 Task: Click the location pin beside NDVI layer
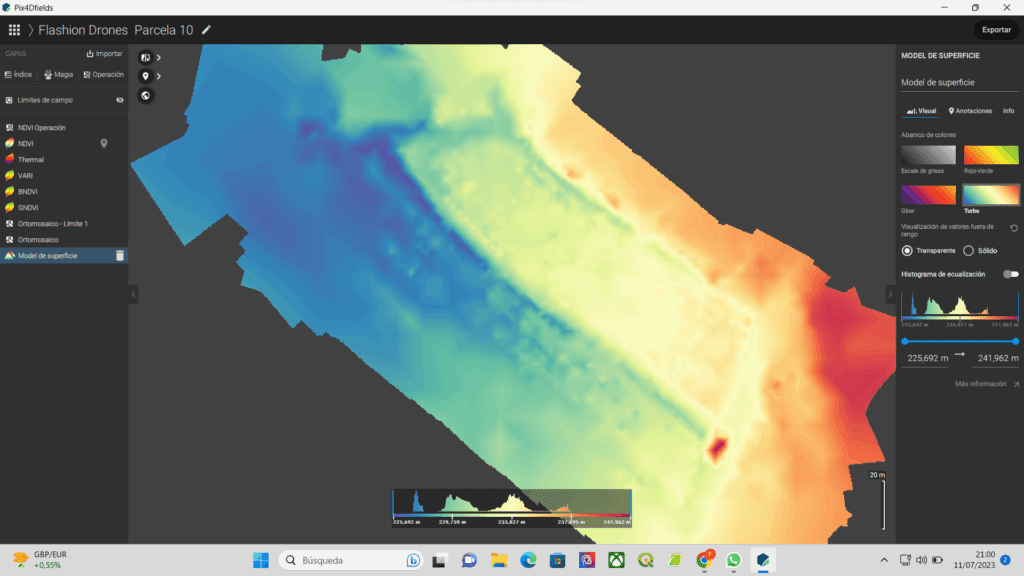[104, 144]
